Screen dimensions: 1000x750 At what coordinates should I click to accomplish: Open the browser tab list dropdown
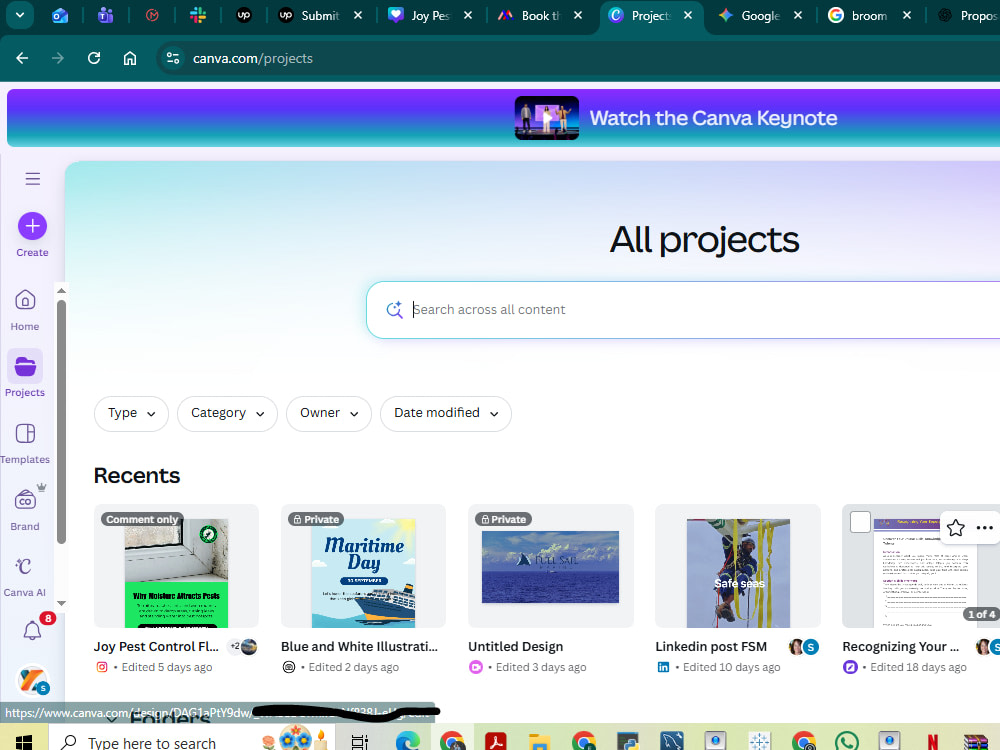click(x=20, y=15)
